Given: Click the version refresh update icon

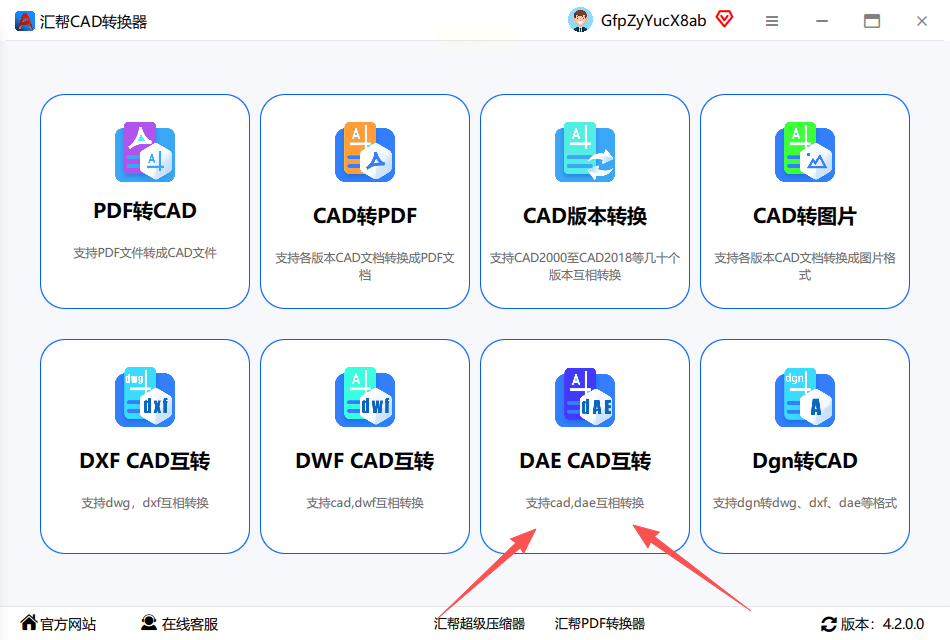Looking at the screenshot, I should tap(828, 624).
